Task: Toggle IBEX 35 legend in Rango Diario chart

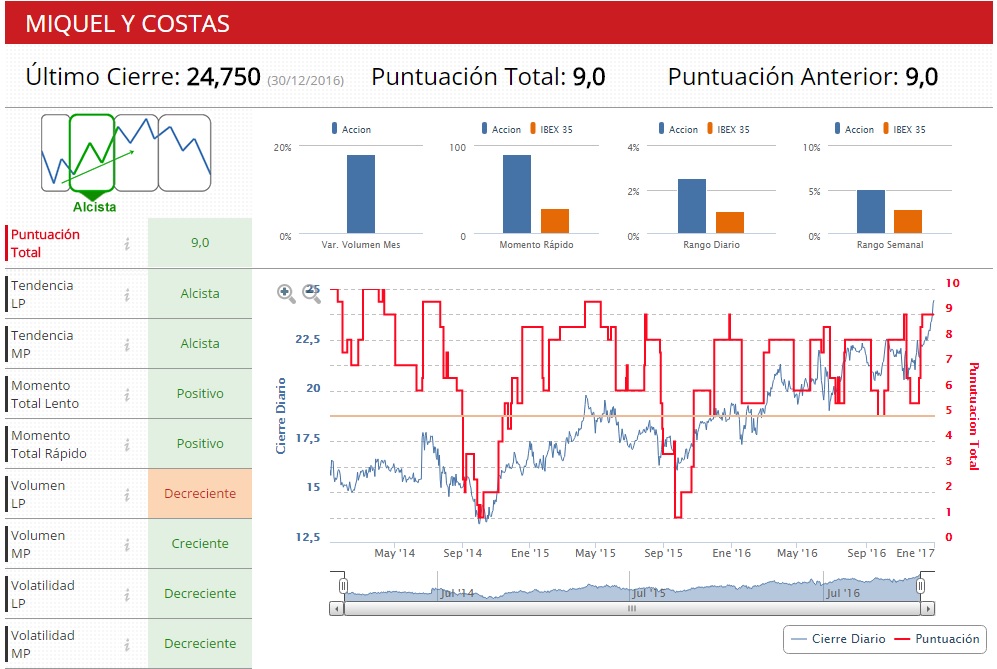Action: (x=728, y=129)
